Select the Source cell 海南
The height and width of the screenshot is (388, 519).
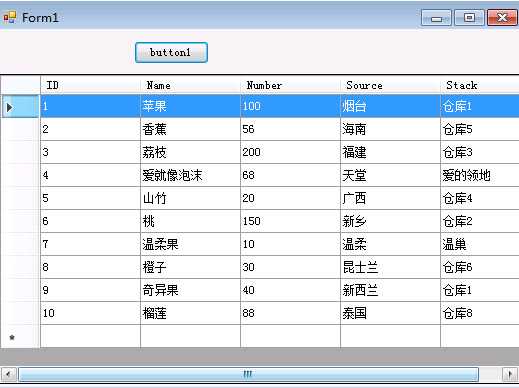tap(390, 129)
